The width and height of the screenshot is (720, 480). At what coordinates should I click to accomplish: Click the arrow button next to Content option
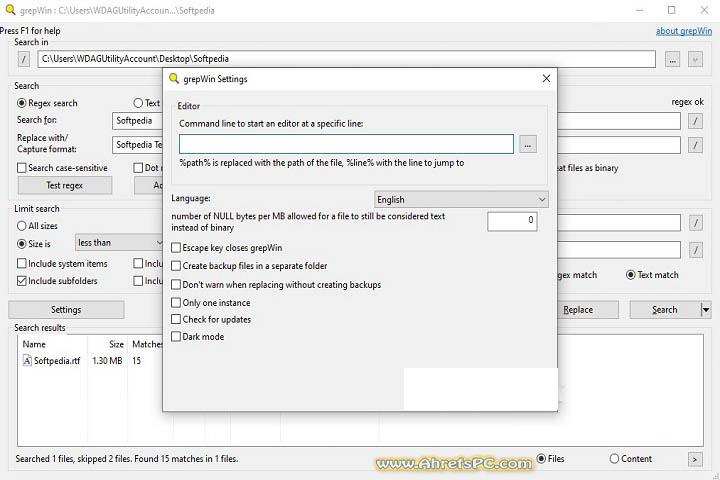point(695,459)
